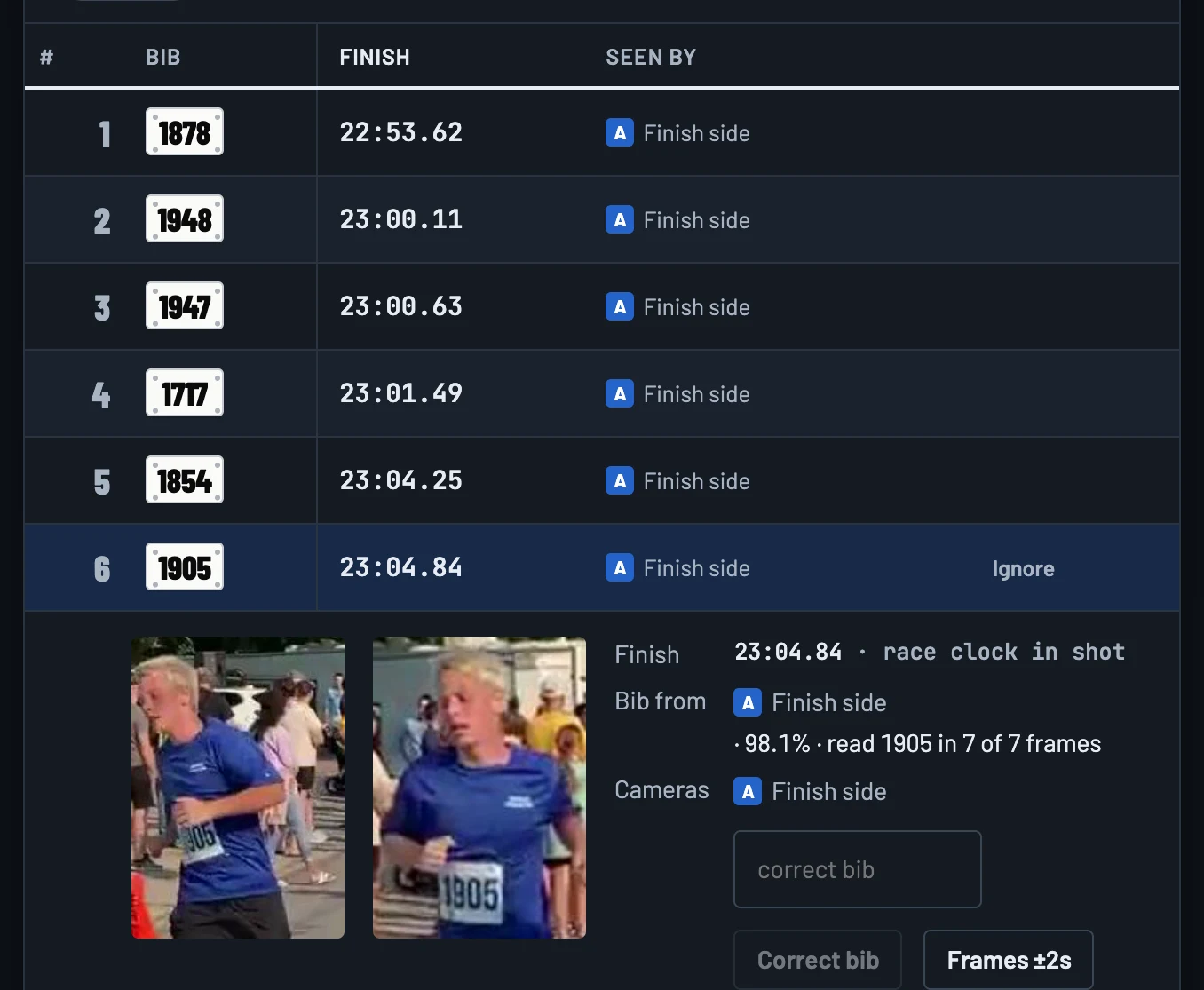Click the SEEN BY column header

coord(651,57)
